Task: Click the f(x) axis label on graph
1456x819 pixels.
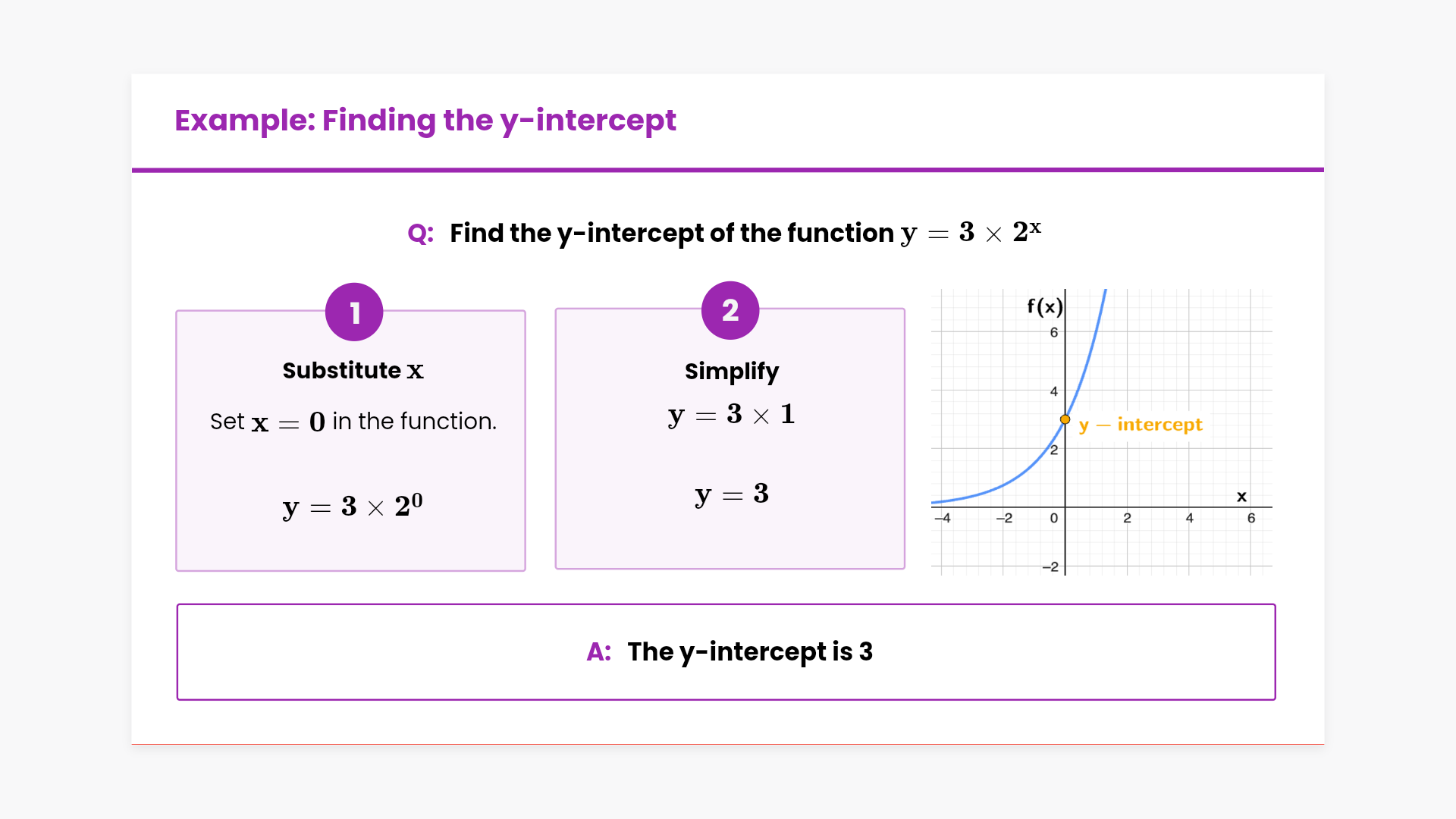Action: (x=1044, y=306)
